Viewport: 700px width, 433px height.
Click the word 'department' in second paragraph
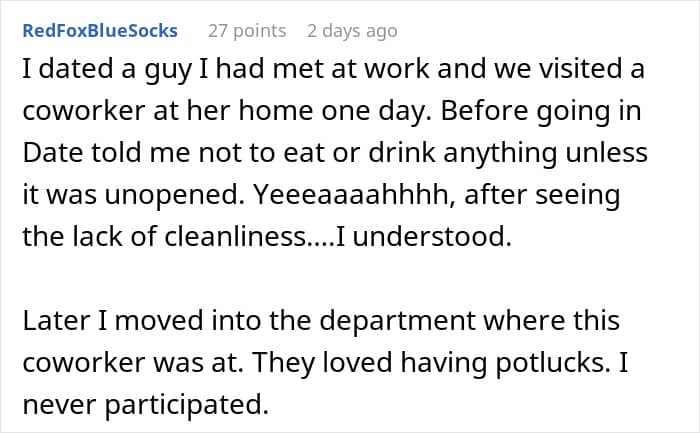[x=398, y=321]
